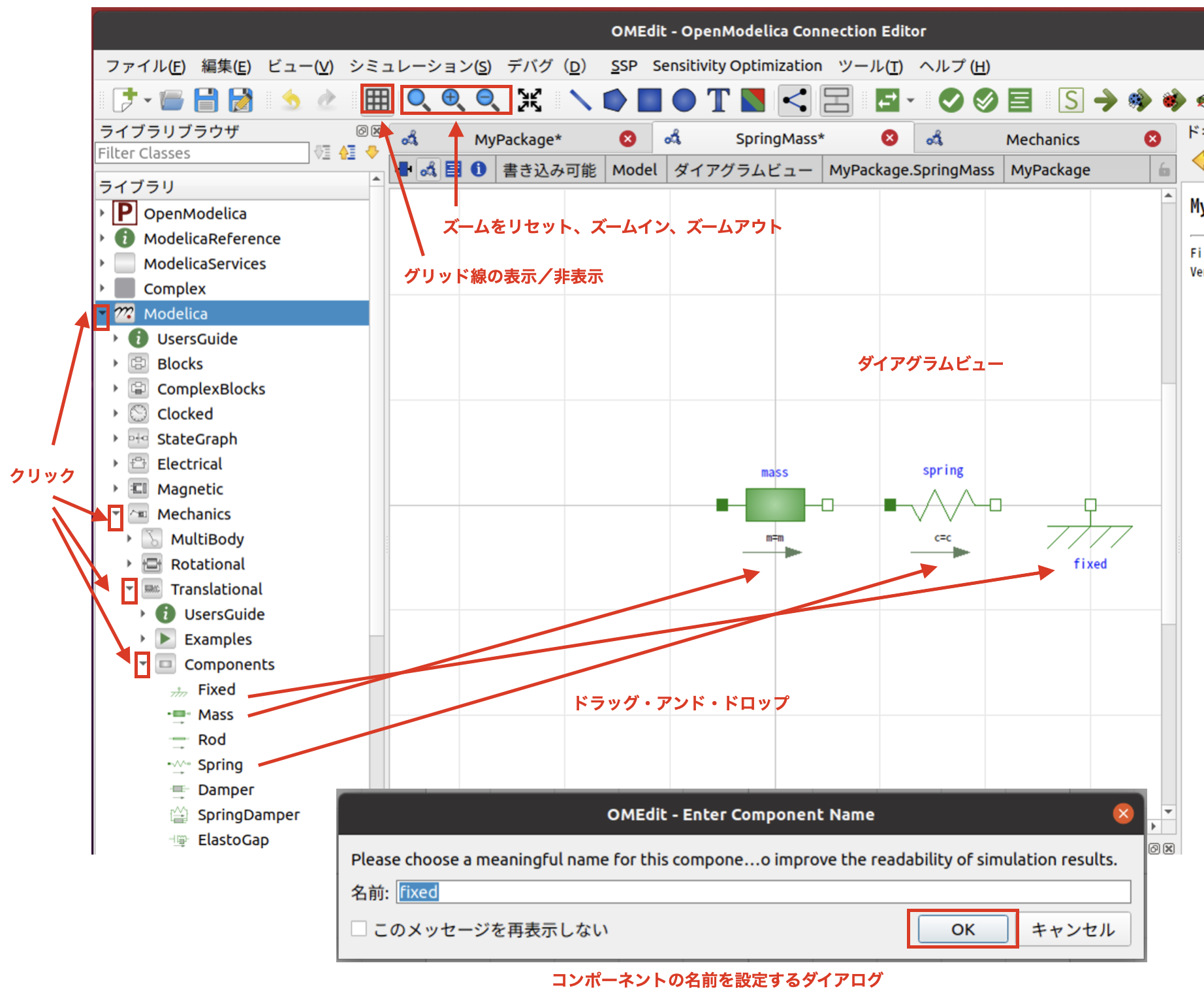The width and height of the screenshot is (1204, 991).
Task: Open the シミュレーション menu
Action: tap(420, 66)
